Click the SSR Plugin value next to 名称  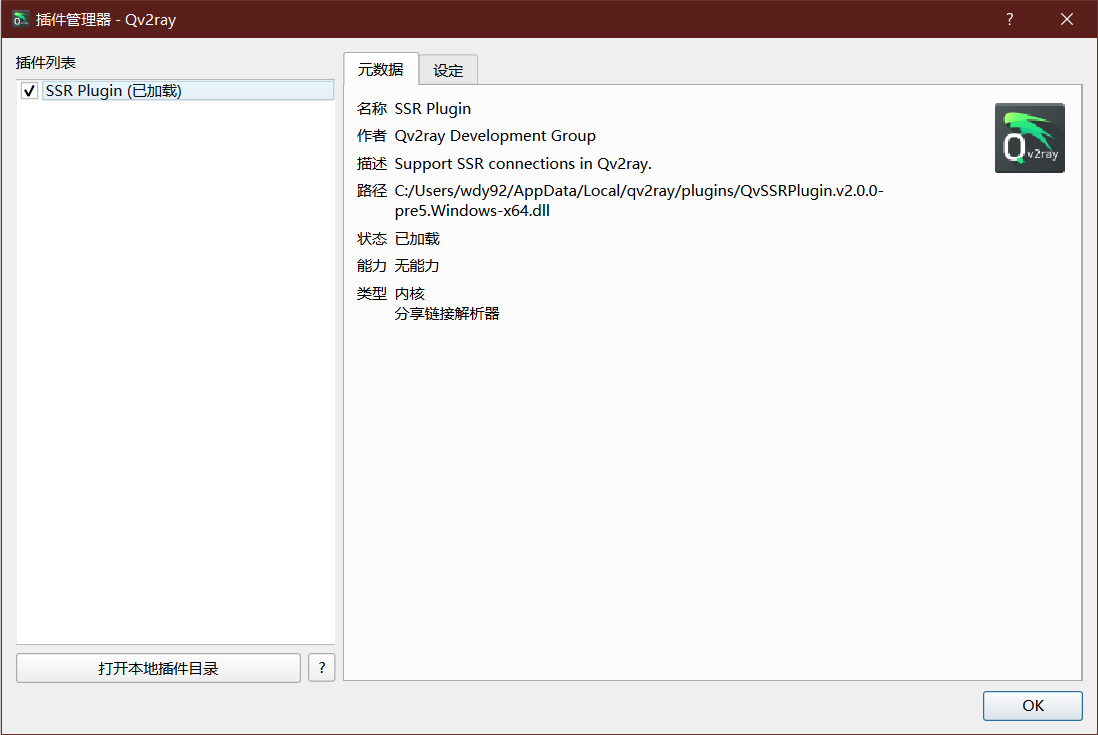point(432,109)
